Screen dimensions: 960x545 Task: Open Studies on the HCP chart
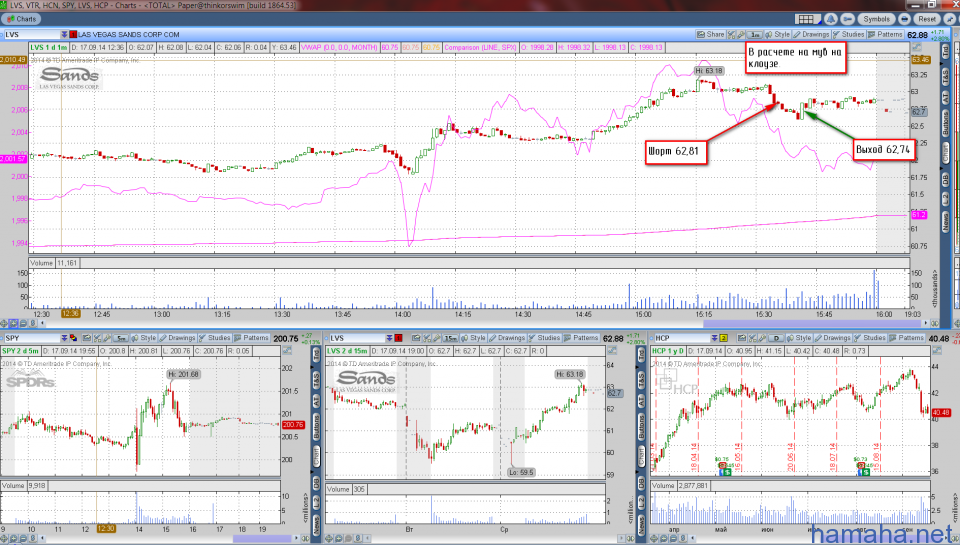coord(869,338)
